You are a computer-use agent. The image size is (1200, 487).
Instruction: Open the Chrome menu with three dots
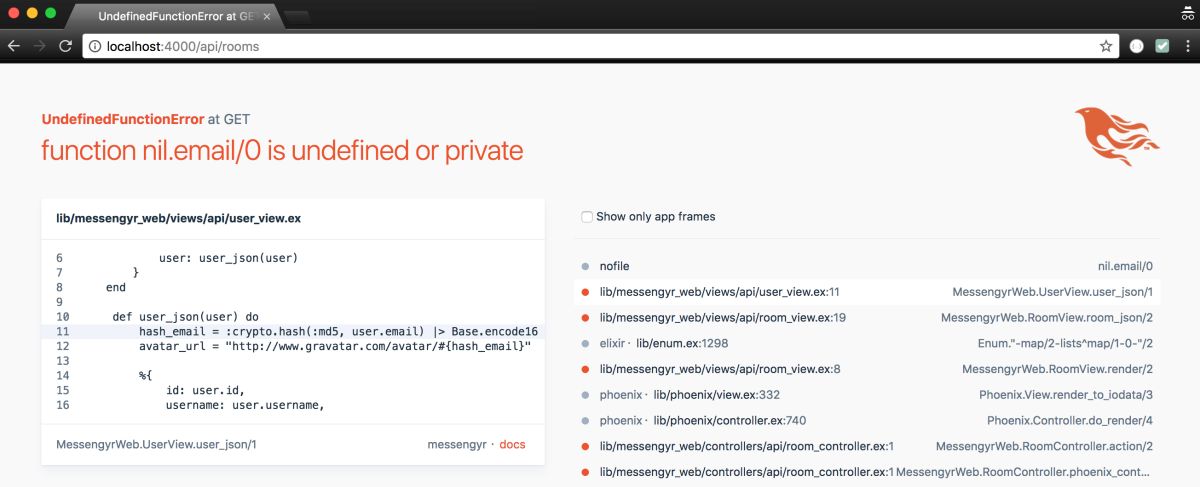(x=1188, y=46)
